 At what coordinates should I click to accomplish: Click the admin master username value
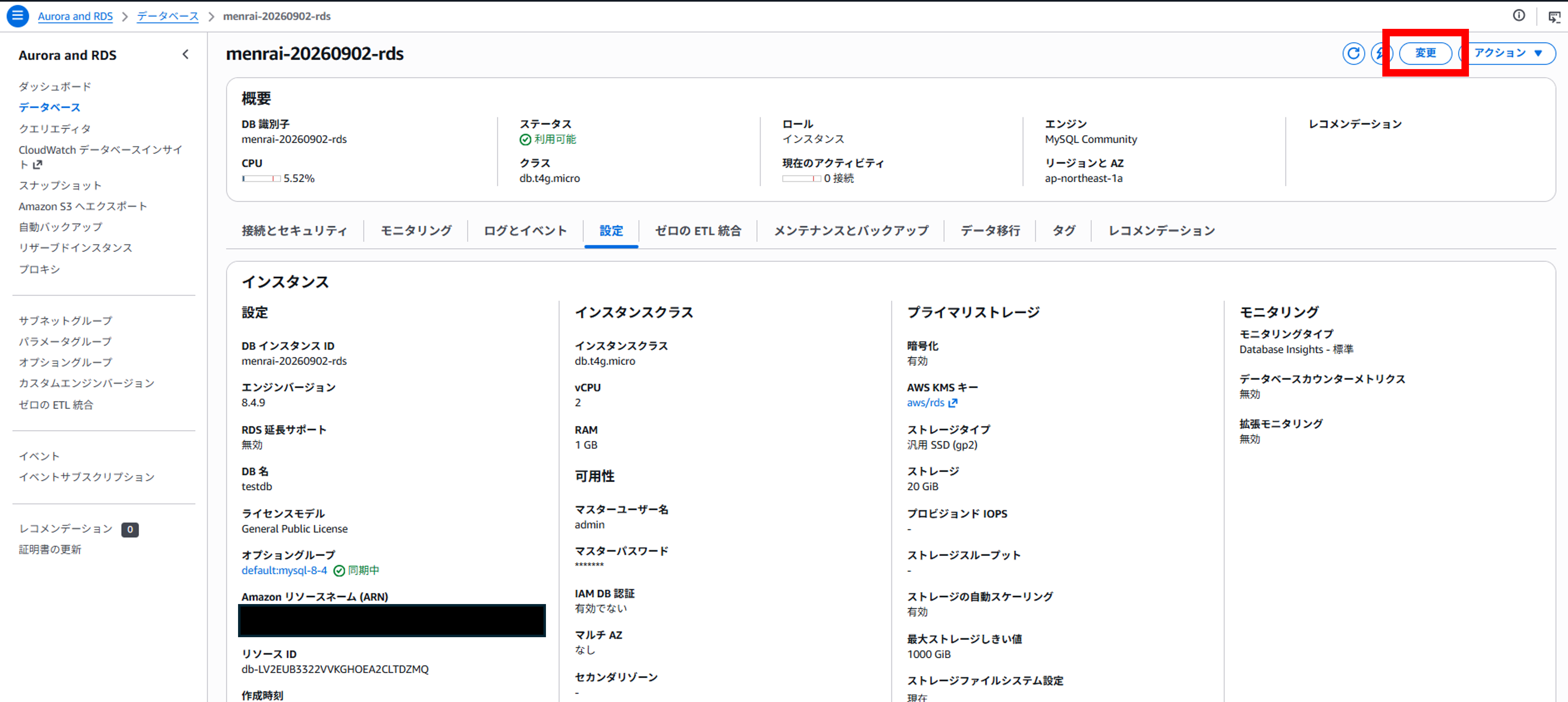click(x=590, y=524)
